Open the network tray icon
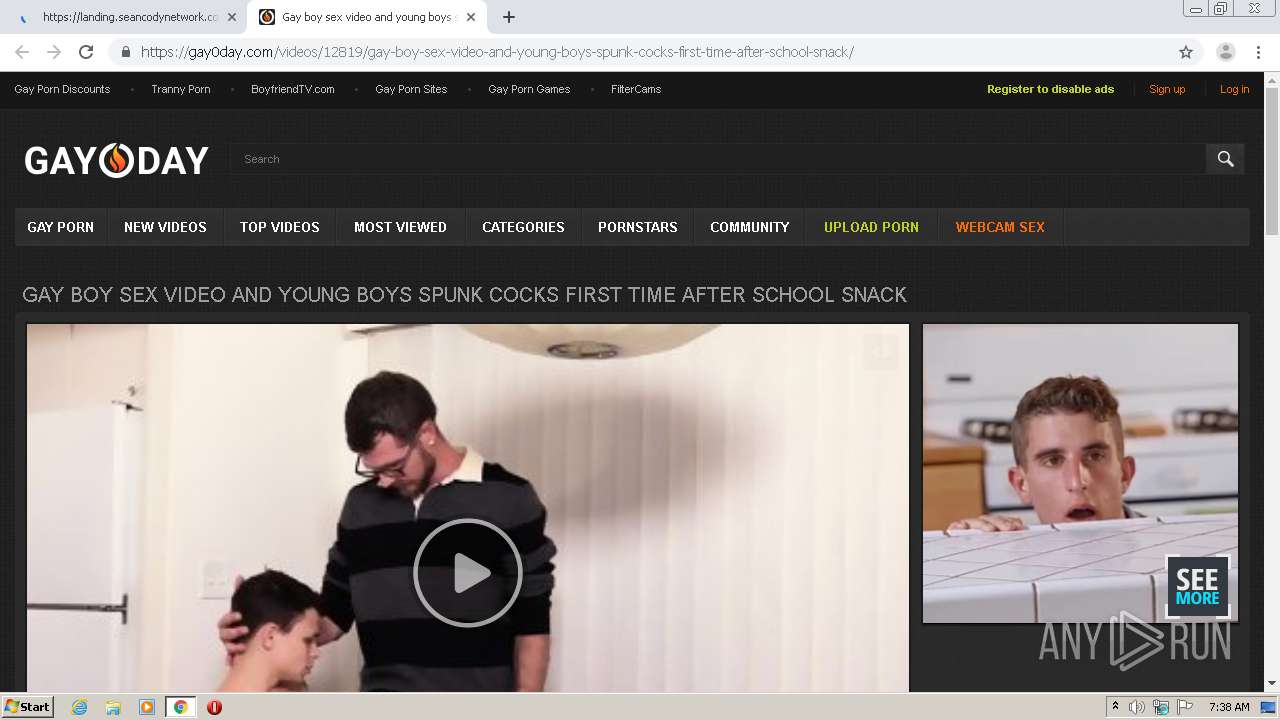The image size is (1280, 720). click(1161, 707)
